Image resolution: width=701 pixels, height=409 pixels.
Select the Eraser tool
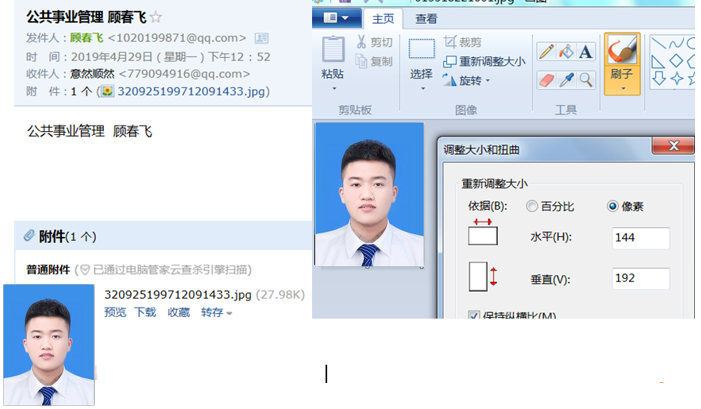[x=547, y=79]
